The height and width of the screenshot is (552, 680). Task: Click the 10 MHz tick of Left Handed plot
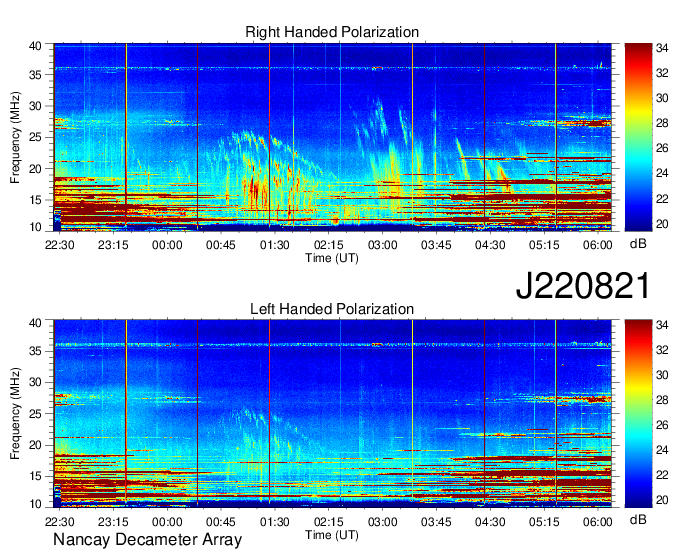click(35, 504)
